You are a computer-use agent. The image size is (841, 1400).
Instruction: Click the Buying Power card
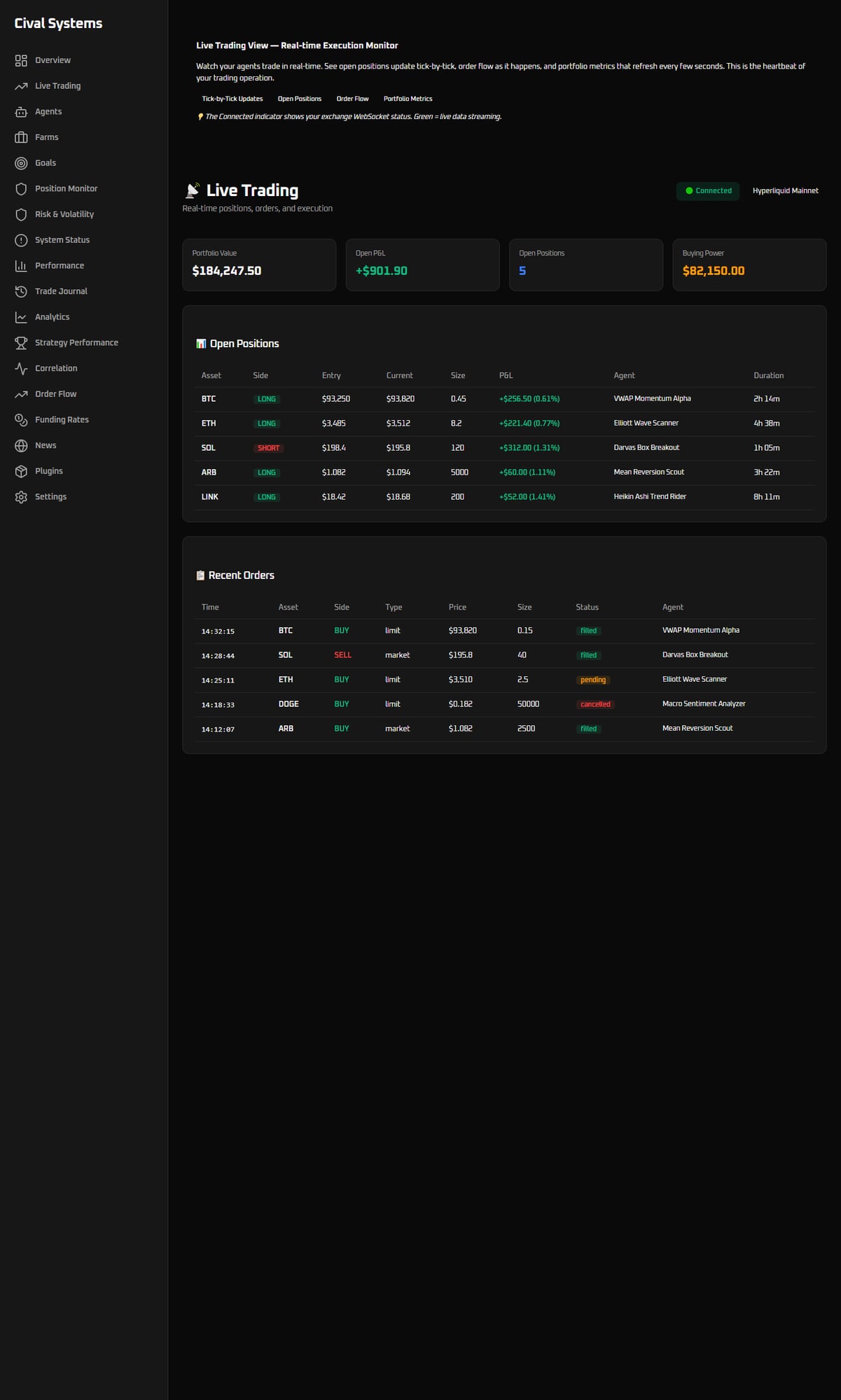pos(749,265)
